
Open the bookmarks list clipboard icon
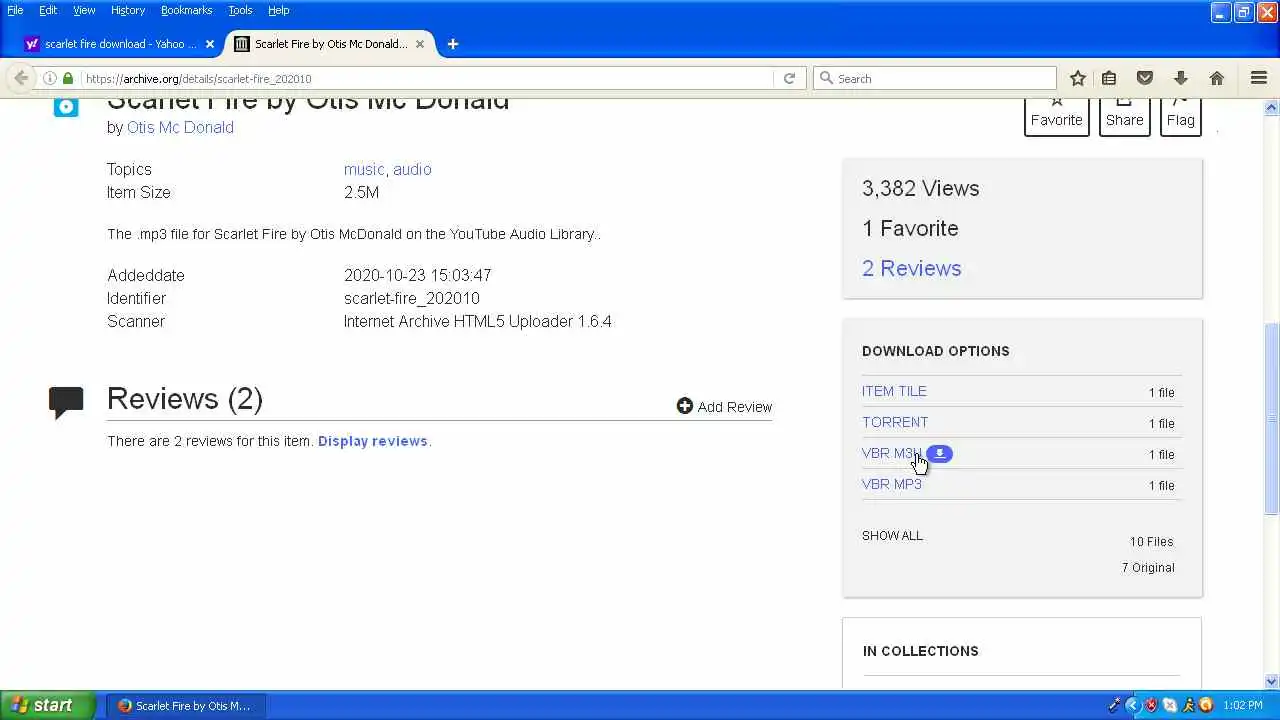[x=1109, y=78]
